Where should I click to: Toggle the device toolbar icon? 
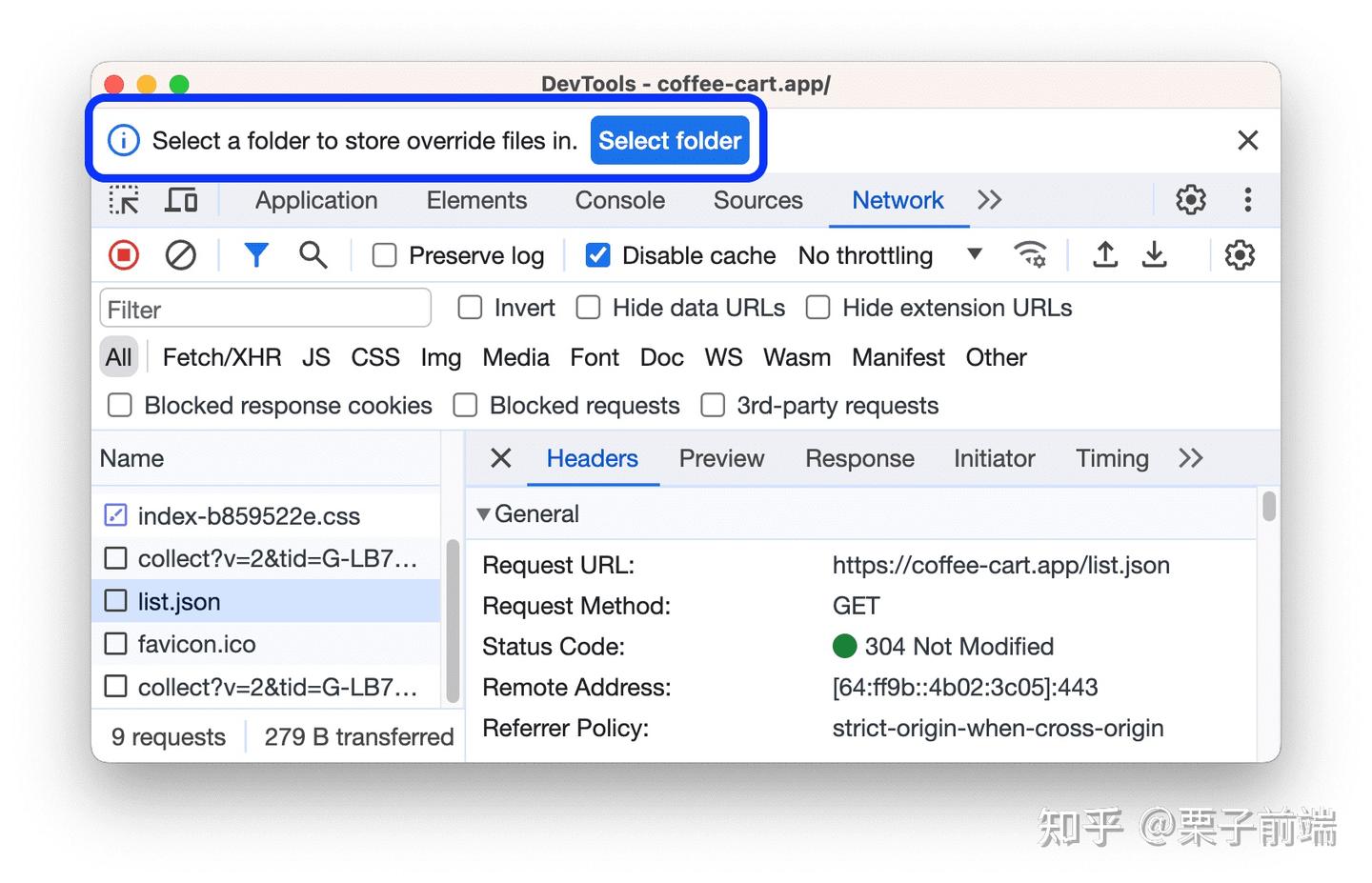[181, 200]
